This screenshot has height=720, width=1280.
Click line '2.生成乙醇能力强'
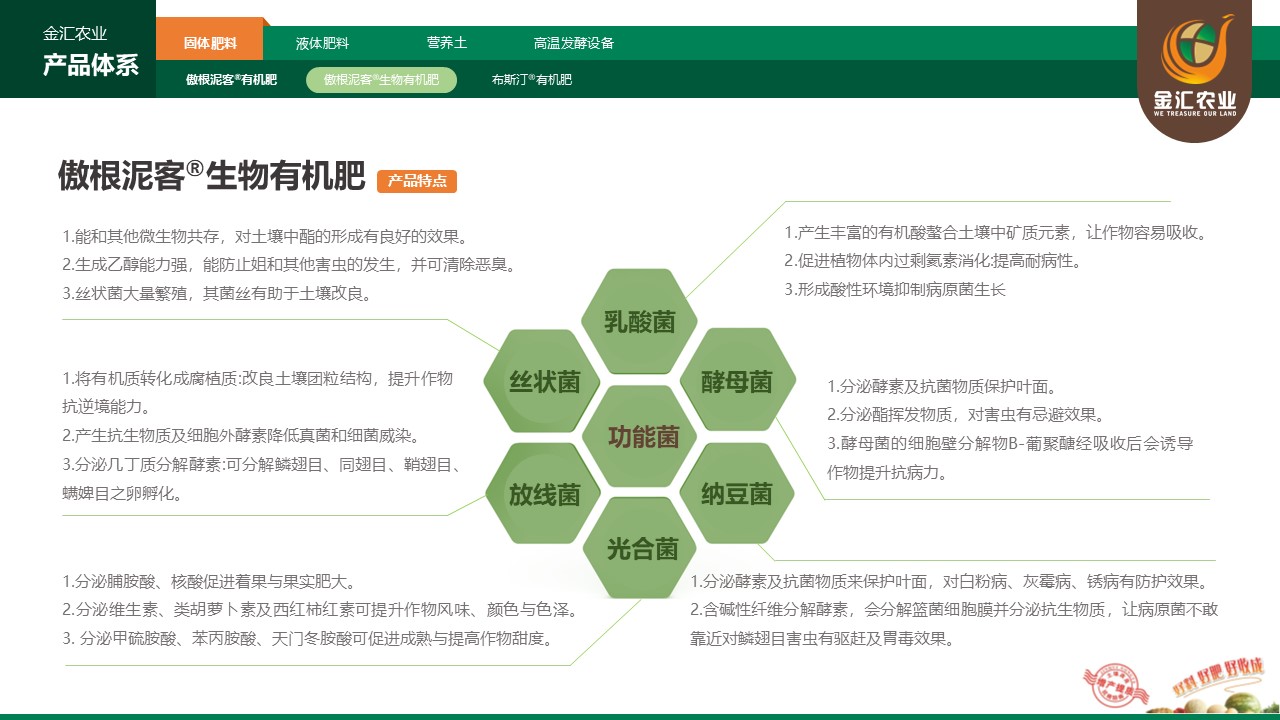[x=289, y=265]
